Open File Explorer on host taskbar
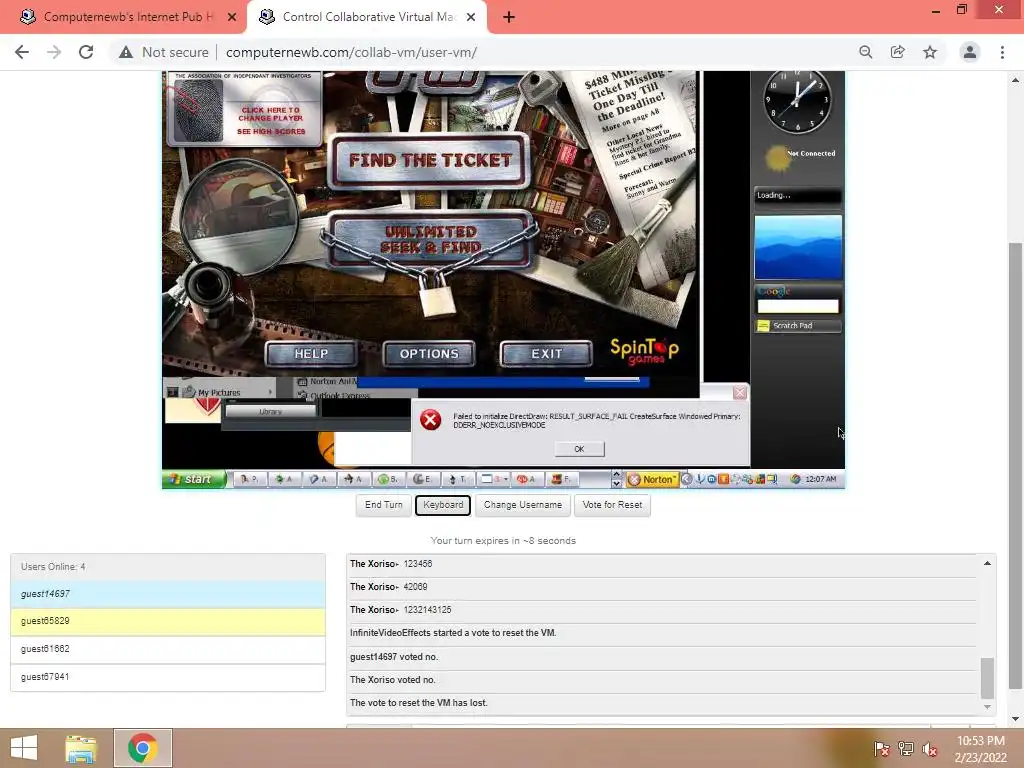The image size is (1024, 768). pos(81,748)
